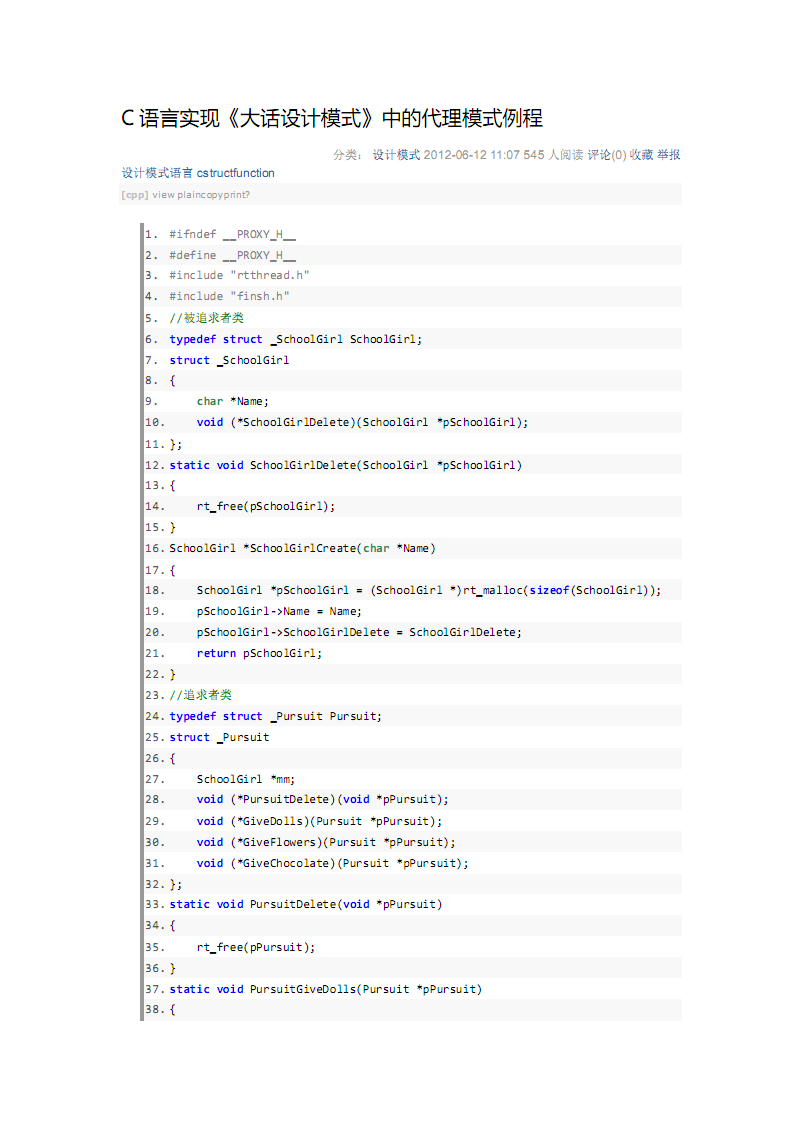Click the 举报 report link
The height and width of the screenshot is (1131, 800).
click(x=669, y=155)
